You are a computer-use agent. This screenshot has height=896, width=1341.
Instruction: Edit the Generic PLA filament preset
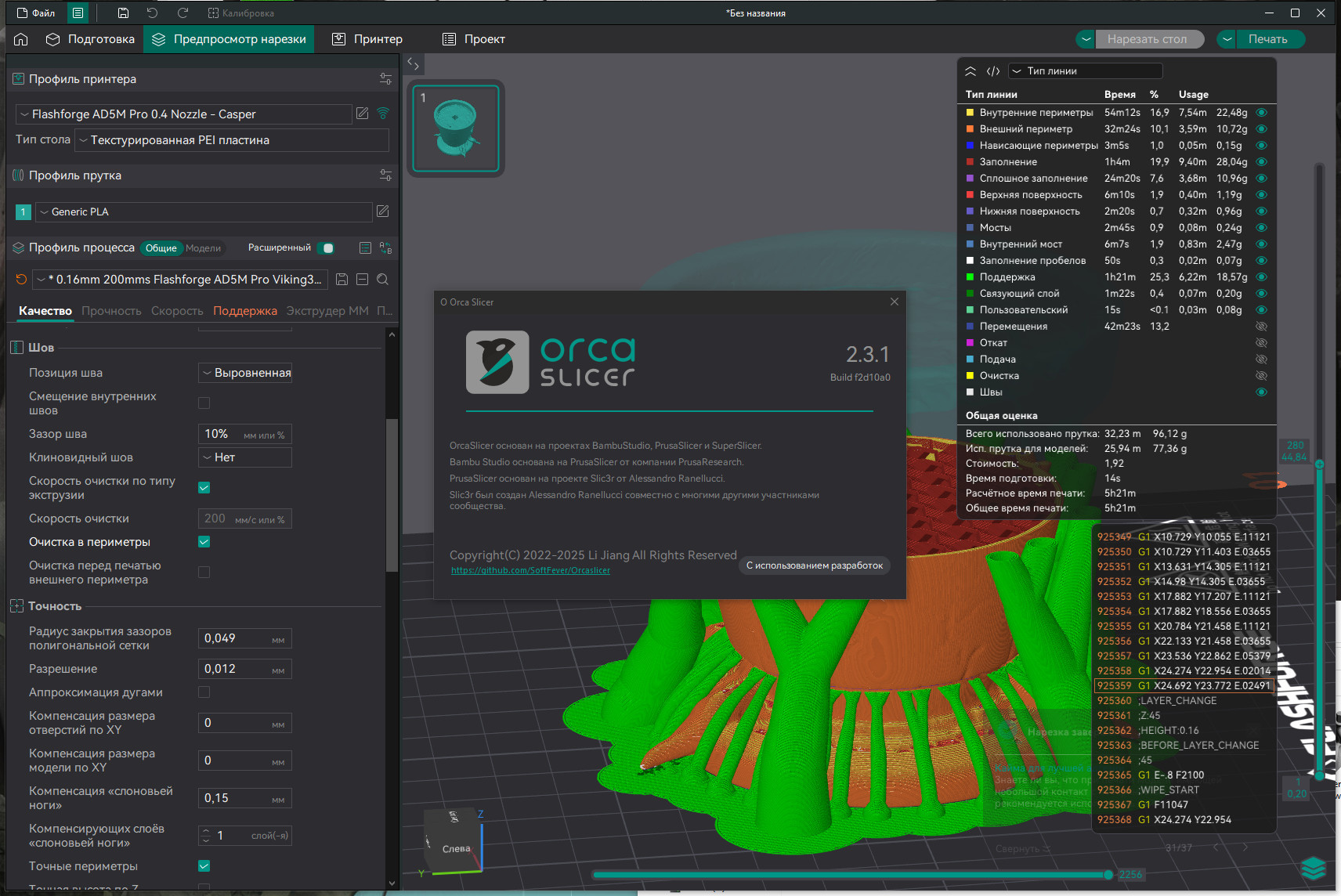point(382,211)
